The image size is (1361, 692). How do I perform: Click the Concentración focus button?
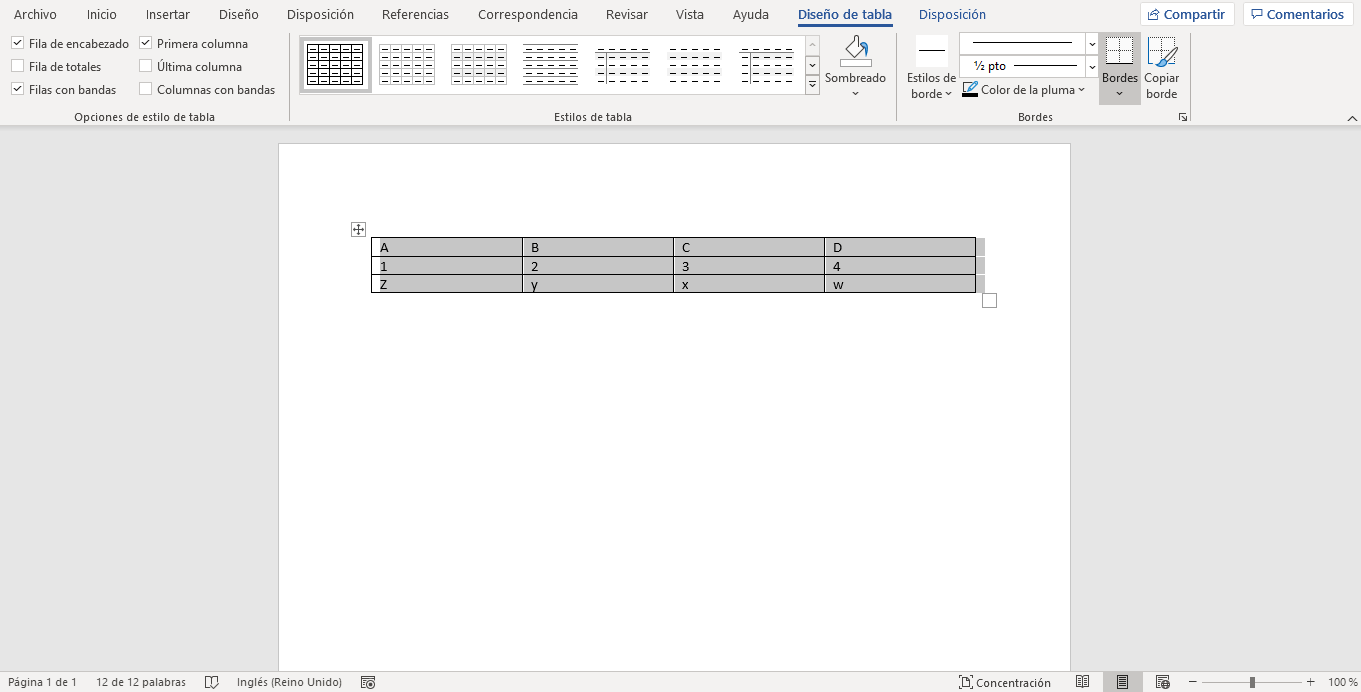(1005, 682)
